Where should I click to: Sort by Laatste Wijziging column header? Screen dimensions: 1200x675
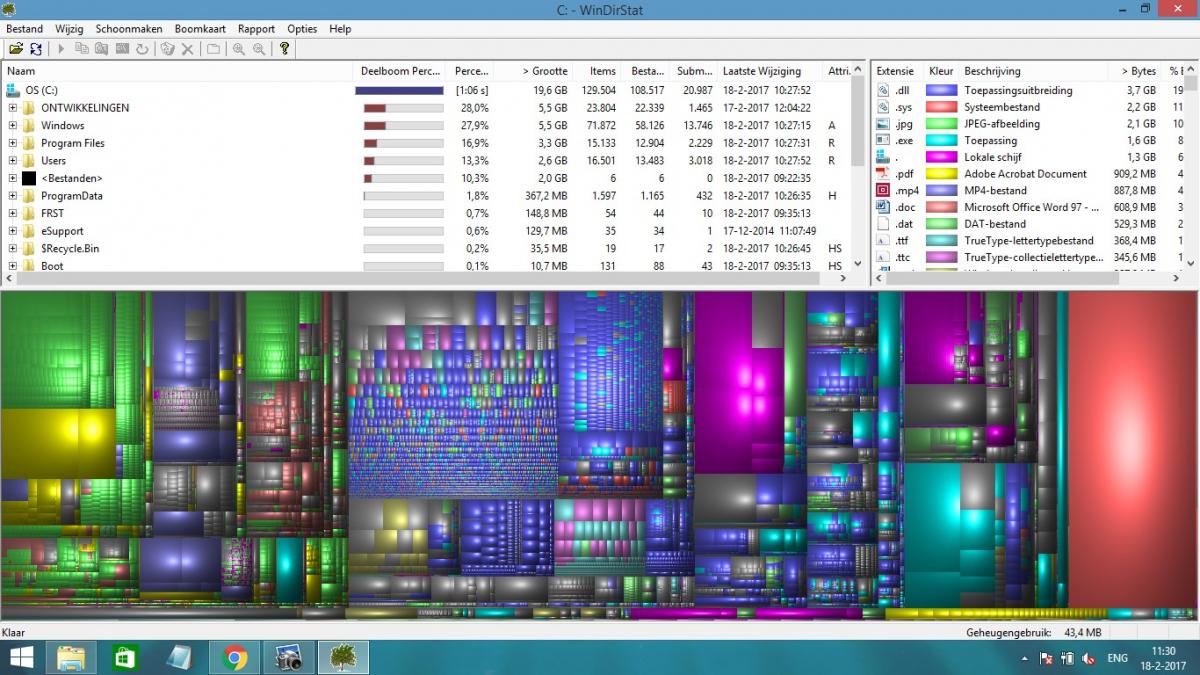pos(769,71)
